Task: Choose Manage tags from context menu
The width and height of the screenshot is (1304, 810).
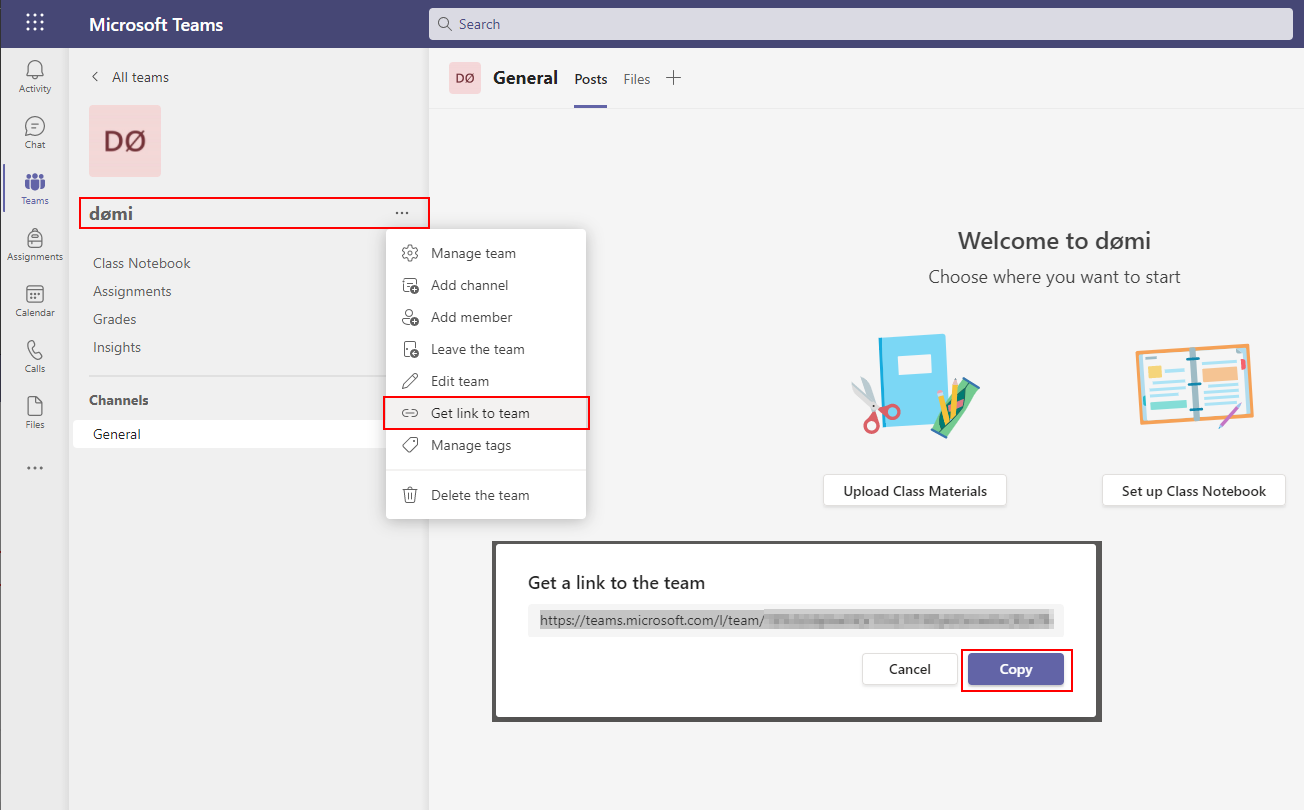Action: tap(486, 445)
